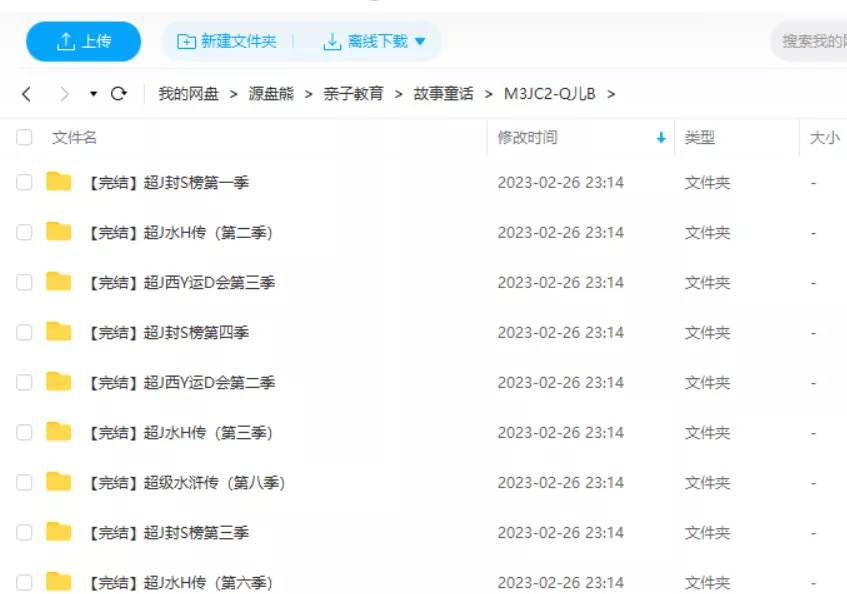
Task: Create a new folder with 新建文件夹
Action: tap(227, 41)
